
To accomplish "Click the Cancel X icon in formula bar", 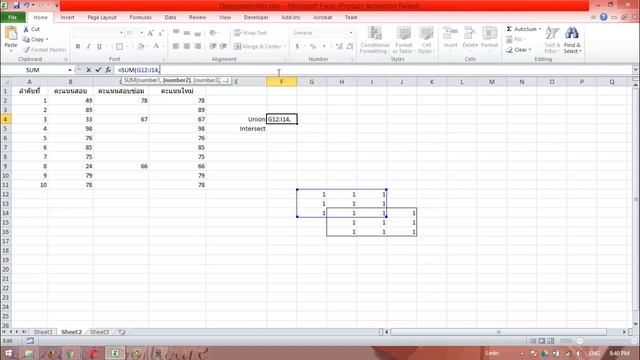I will (89, 70).
